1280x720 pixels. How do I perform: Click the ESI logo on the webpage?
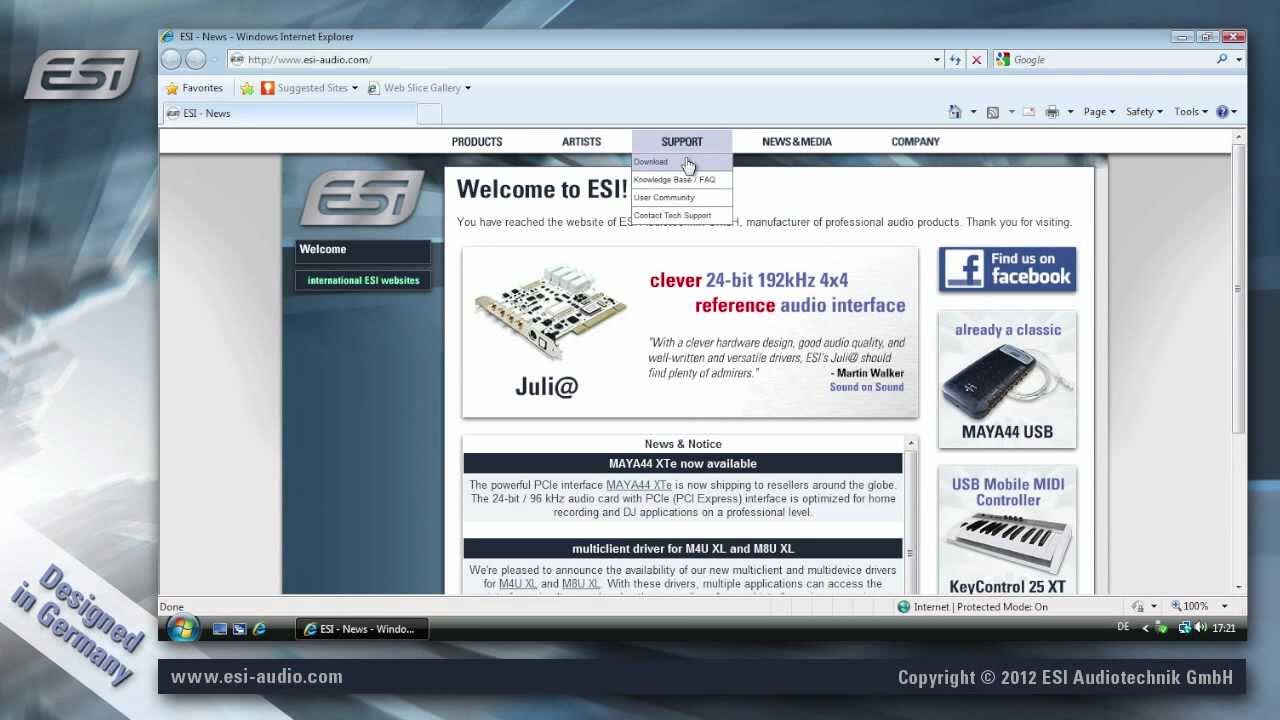362,198
